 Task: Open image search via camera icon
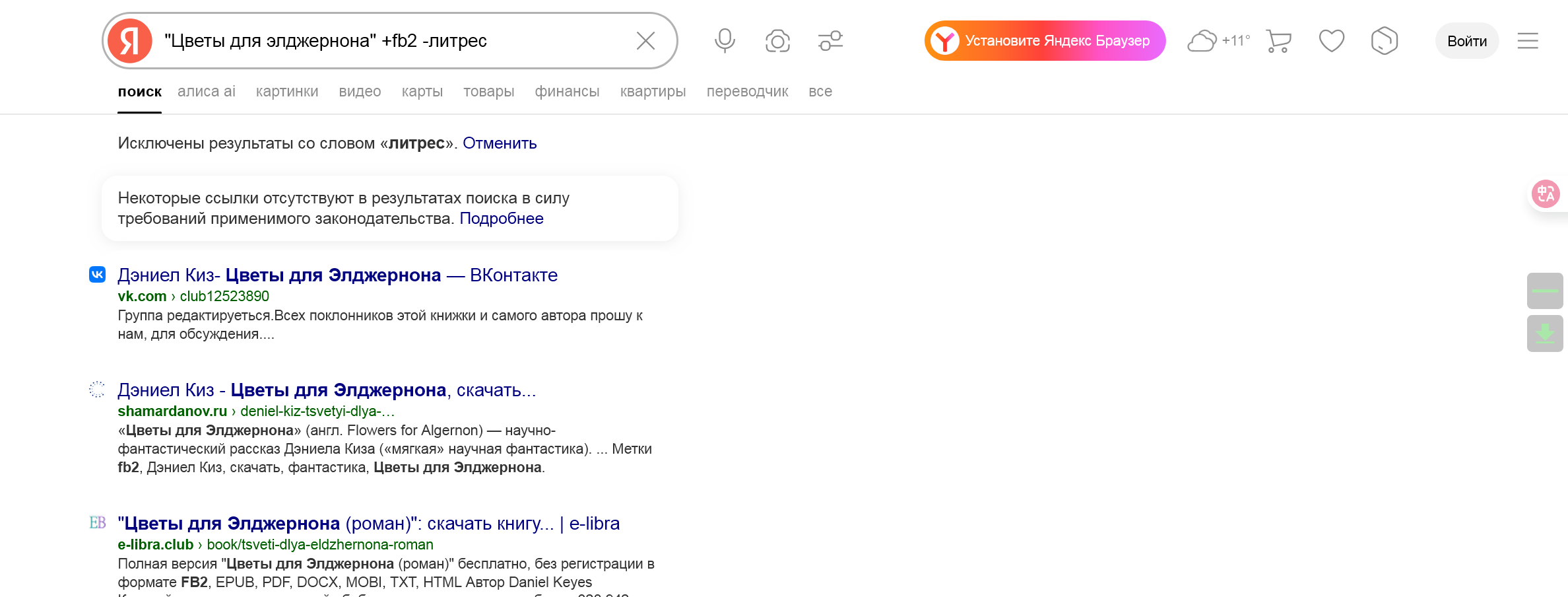(777, 41)
